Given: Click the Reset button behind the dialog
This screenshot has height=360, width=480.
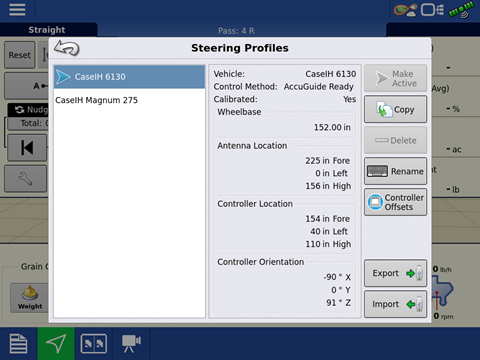Looking at the screenshot, I should [19, 55].
